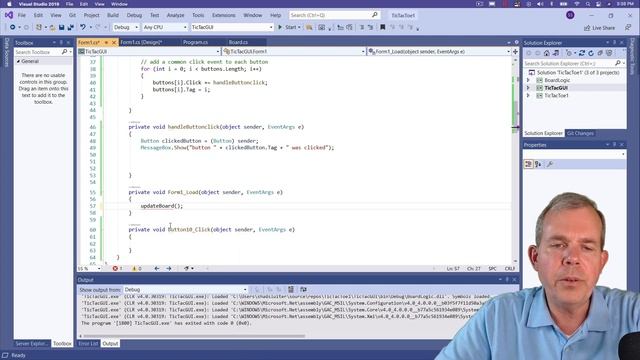640x360 pixels.
Task: Open the Debug configuration dropdown
Action: (126, 27)
